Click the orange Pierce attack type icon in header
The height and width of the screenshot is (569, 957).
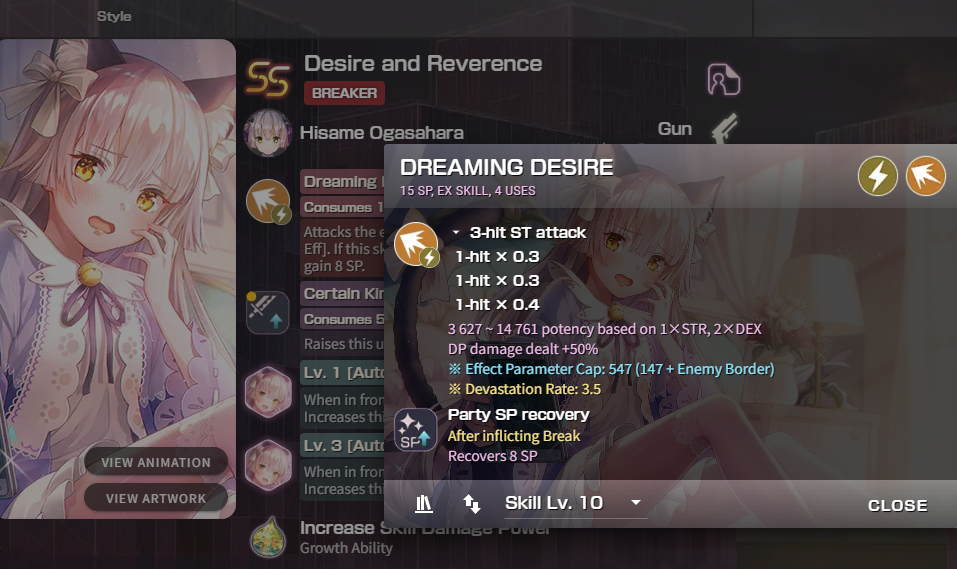point(925,176)
